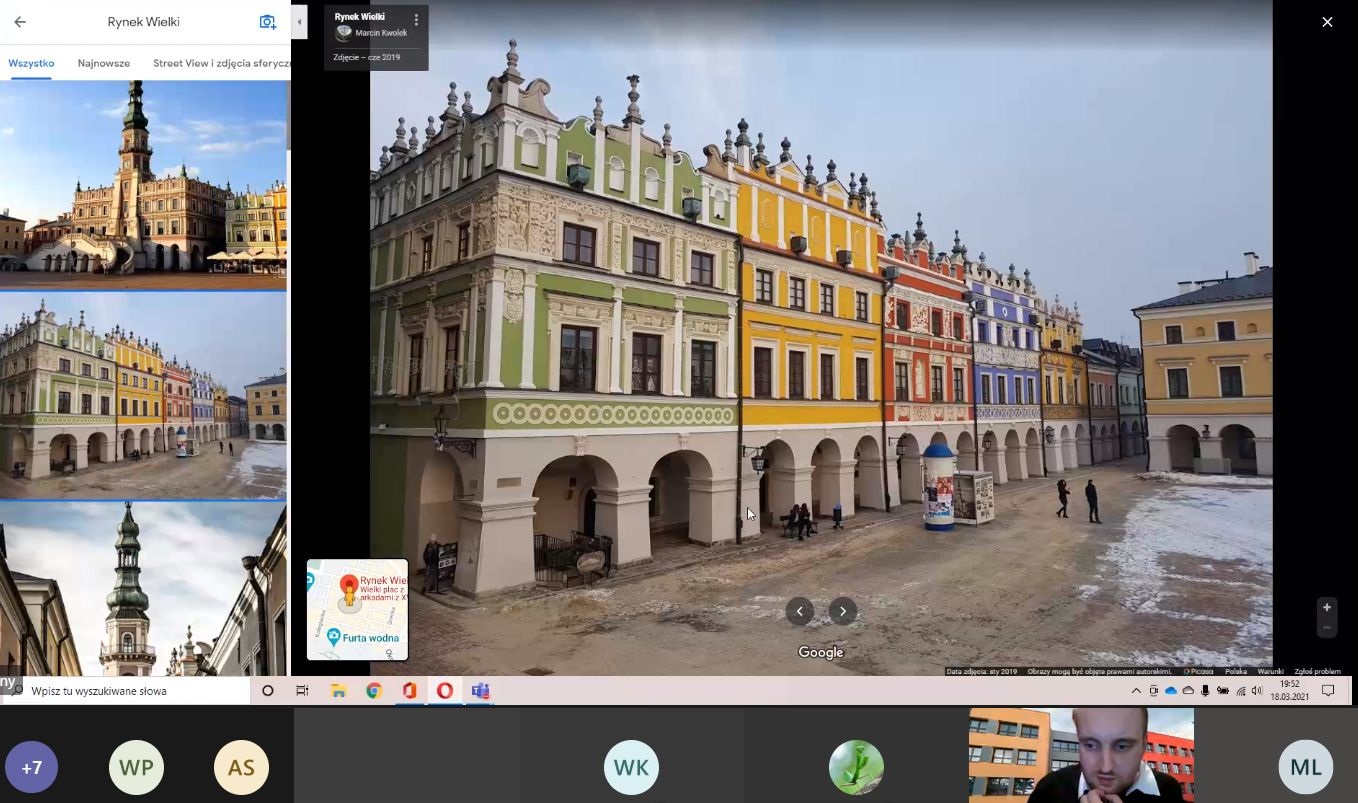Switch to the Najnowsze tab
This screenshot has width=1358, height=803.
(104, 63)
